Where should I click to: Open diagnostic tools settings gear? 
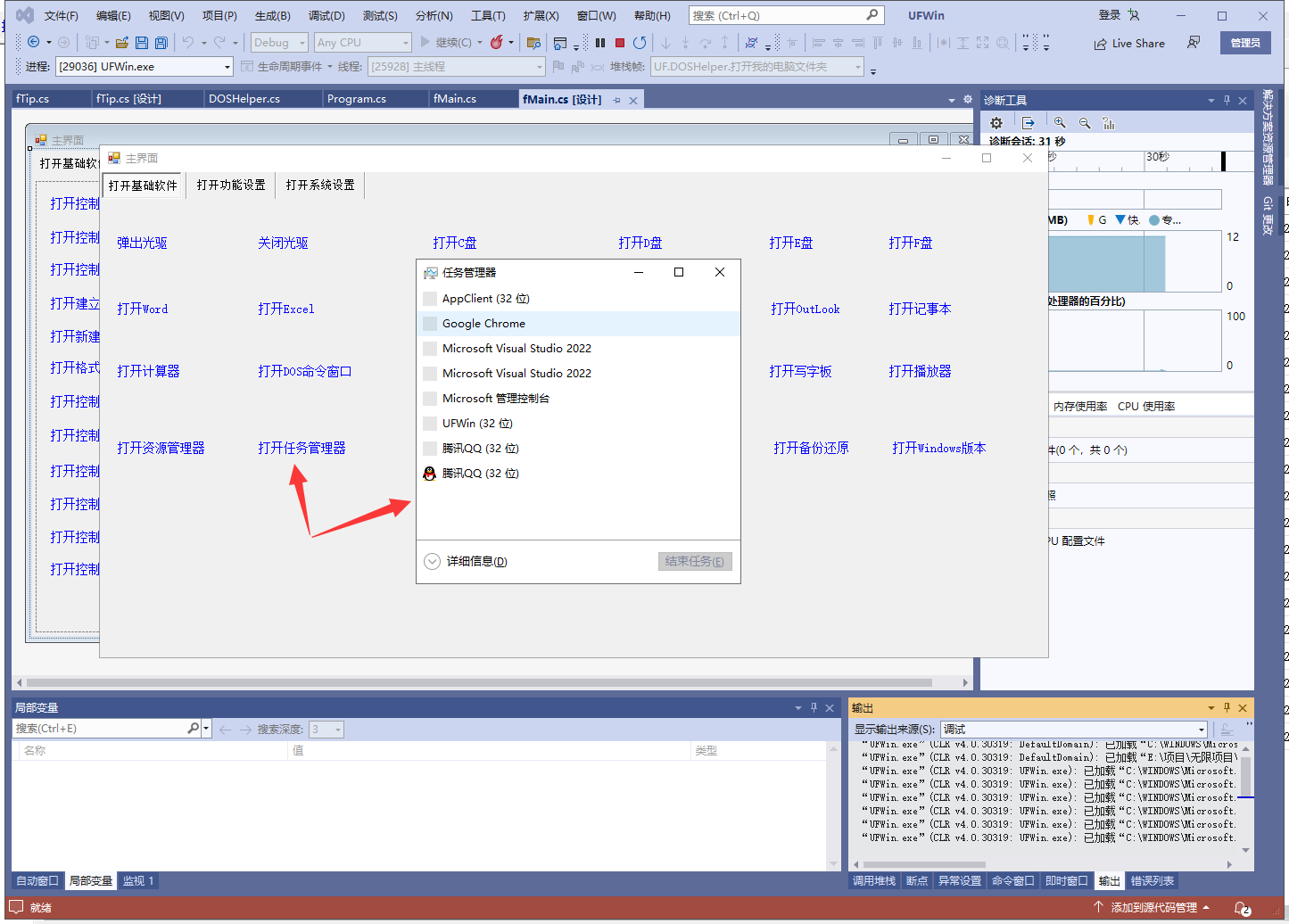point(996,123)
